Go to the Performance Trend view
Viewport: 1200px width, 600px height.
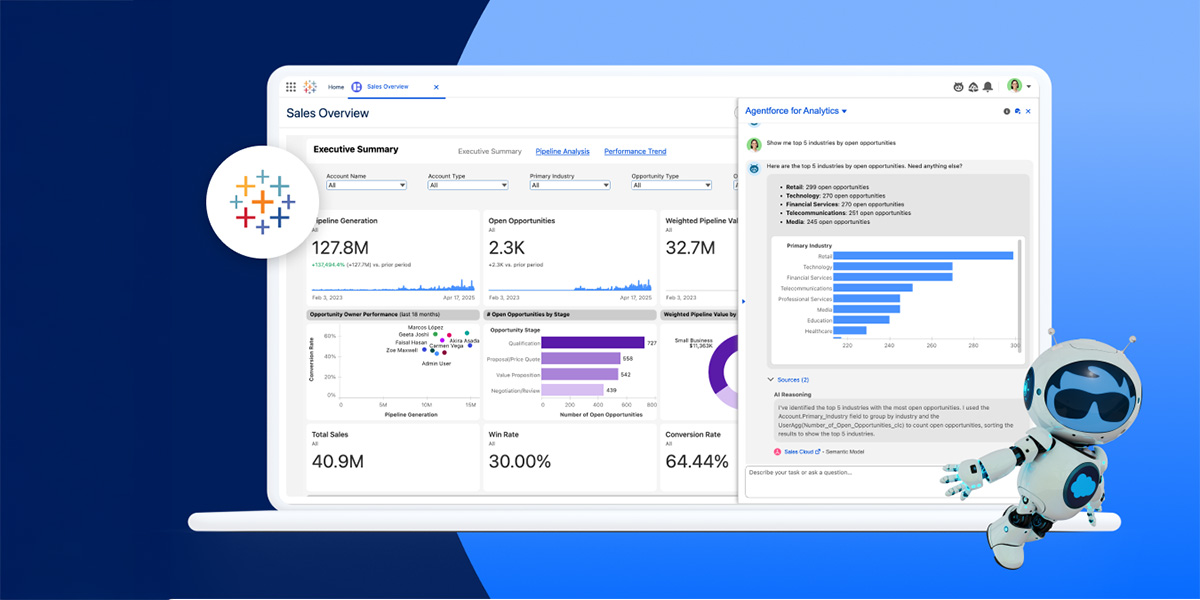point(635,151)
